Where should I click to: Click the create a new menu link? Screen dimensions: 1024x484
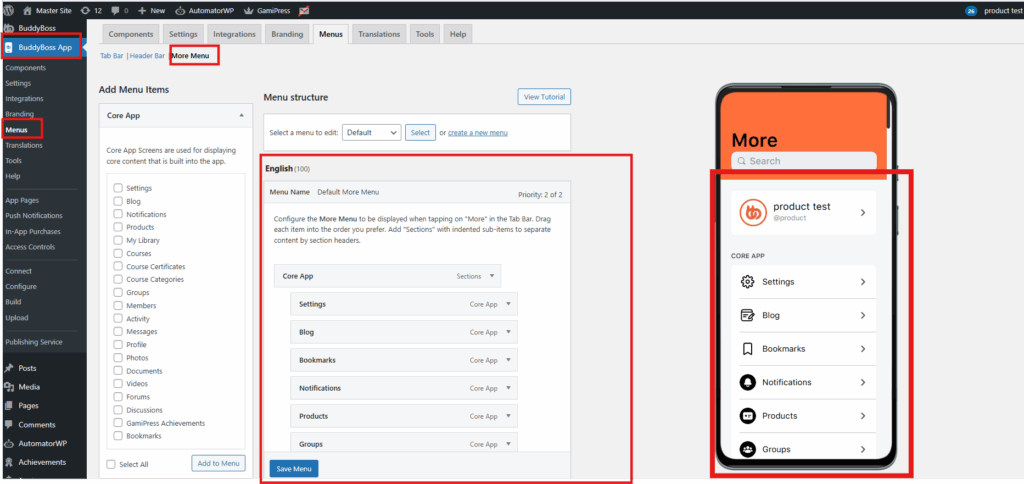click(x=477, y=133)
